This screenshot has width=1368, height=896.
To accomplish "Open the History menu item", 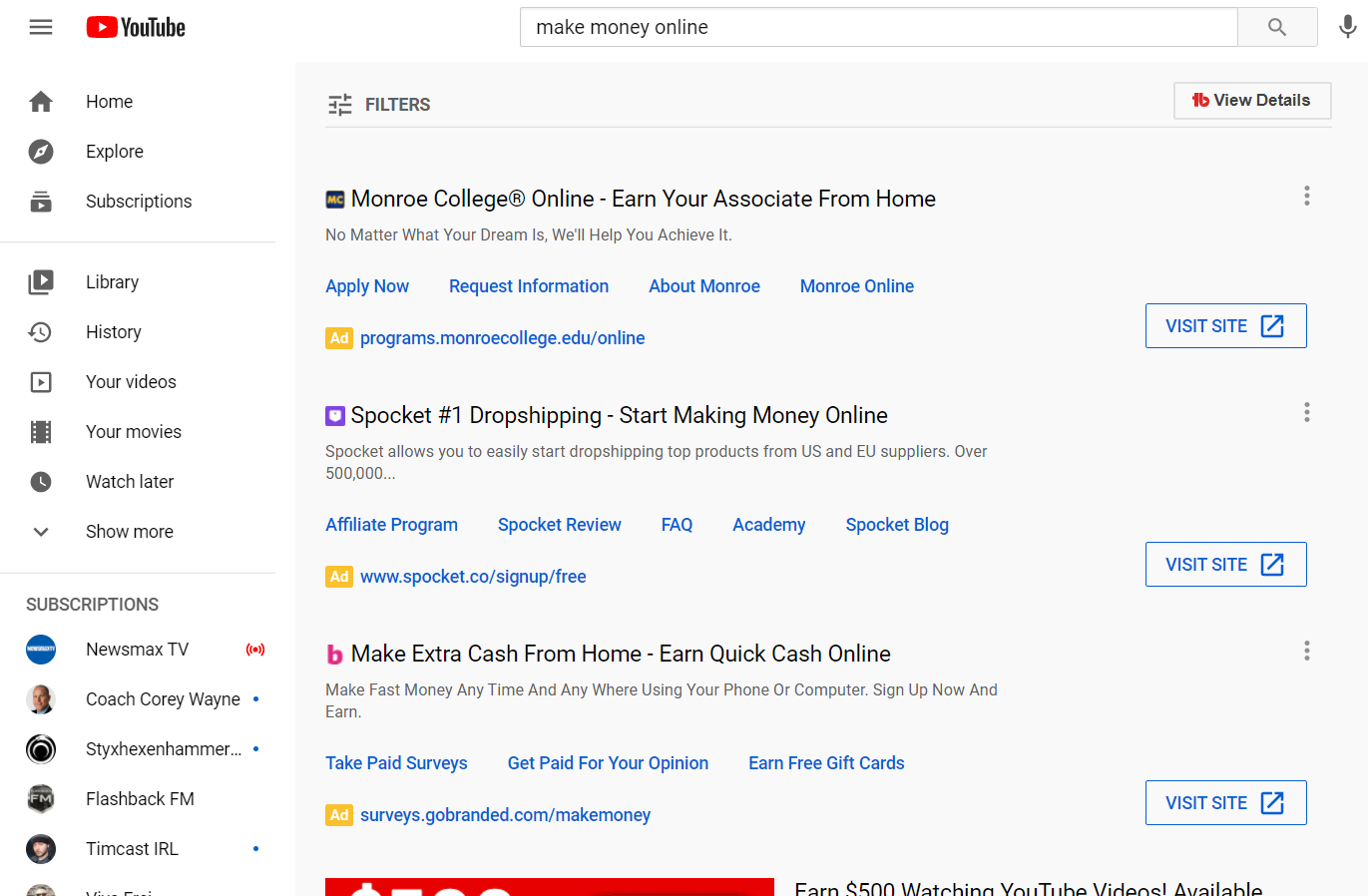I will pos(138,332).
